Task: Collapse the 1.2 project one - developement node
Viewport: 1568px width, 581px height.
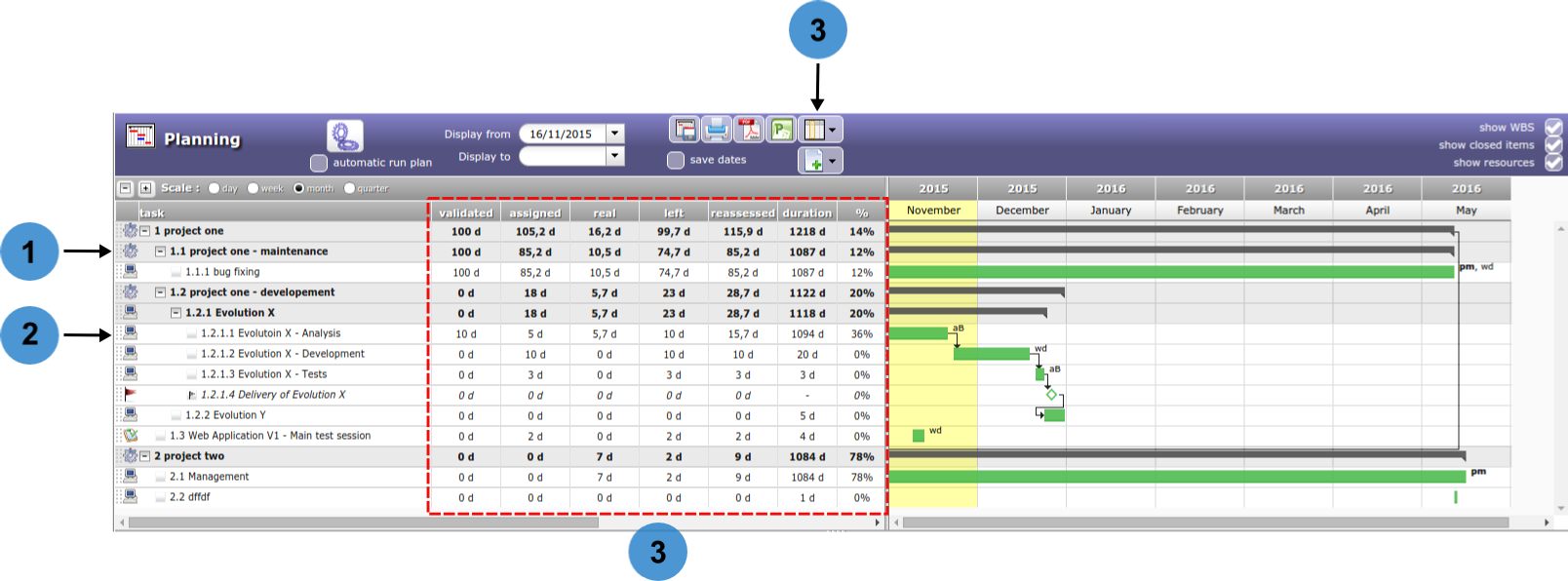Action: point(160,292)
